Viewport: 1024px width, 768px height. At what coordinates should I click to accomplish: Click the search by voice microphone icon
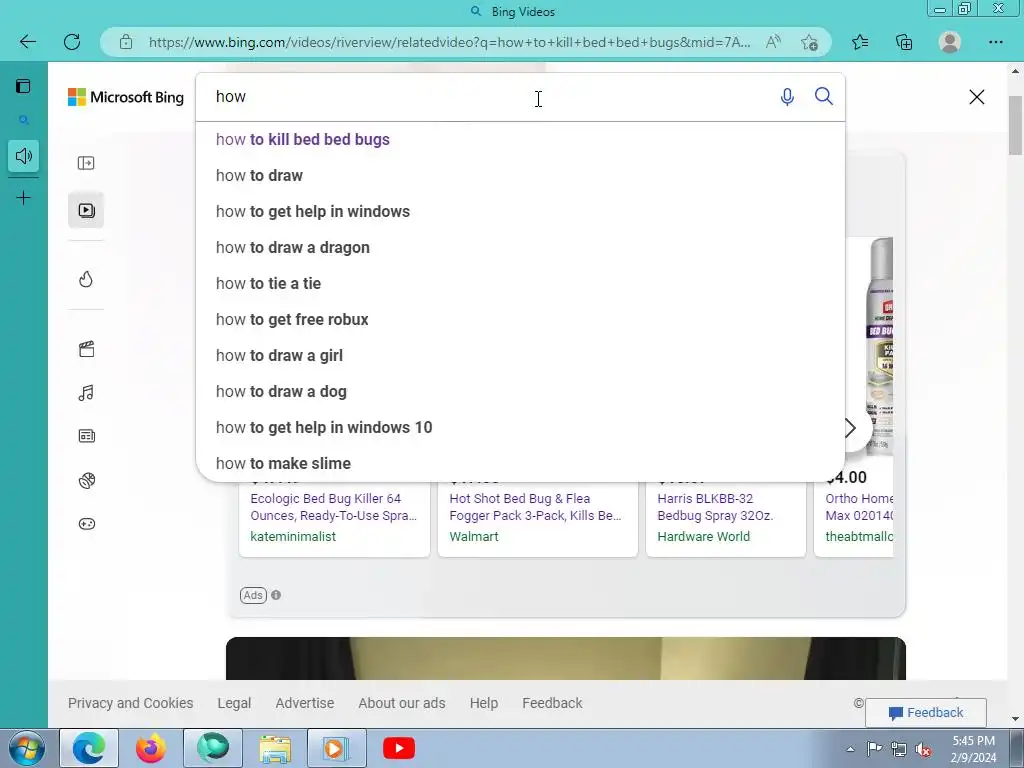(787, 97)
